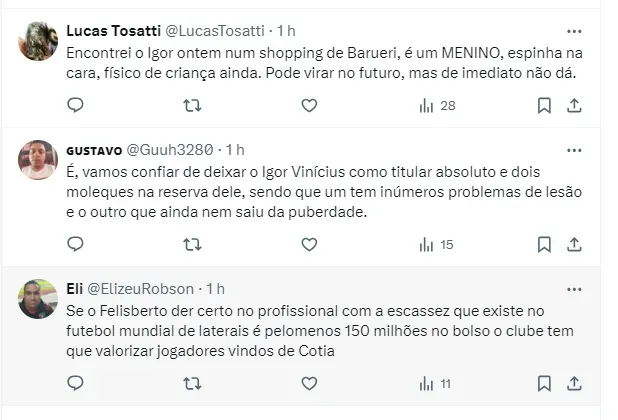618x420 pixels.
Task: Click Gustavo's profile avatar
Action: tap(38, 160)
